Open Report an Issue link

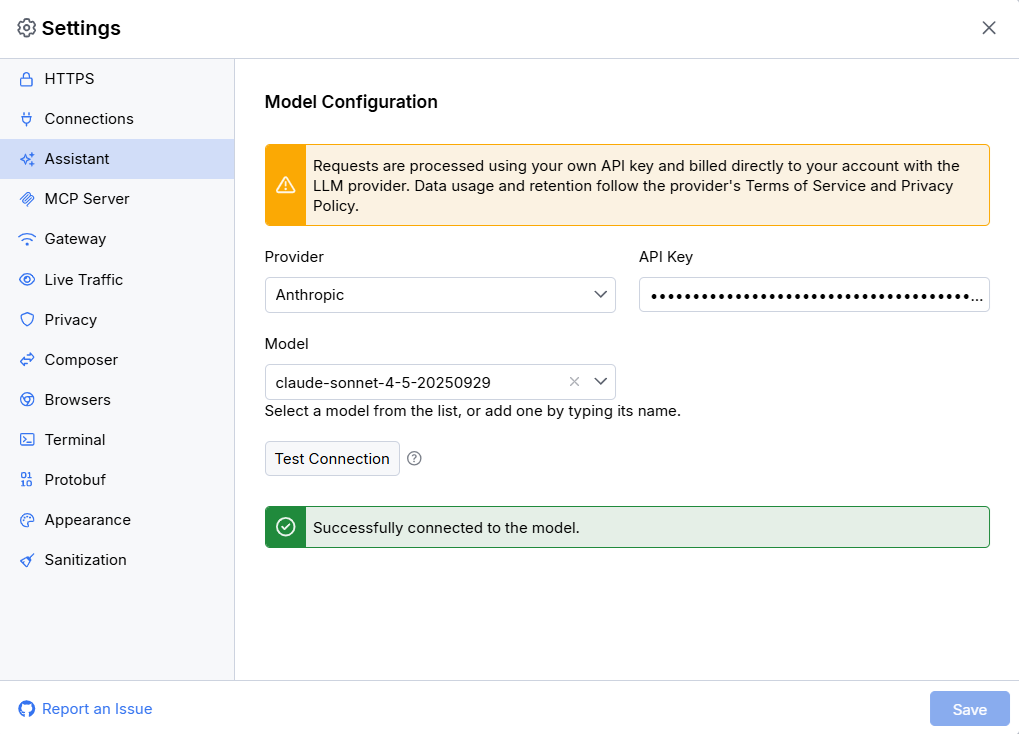point(96,708)
